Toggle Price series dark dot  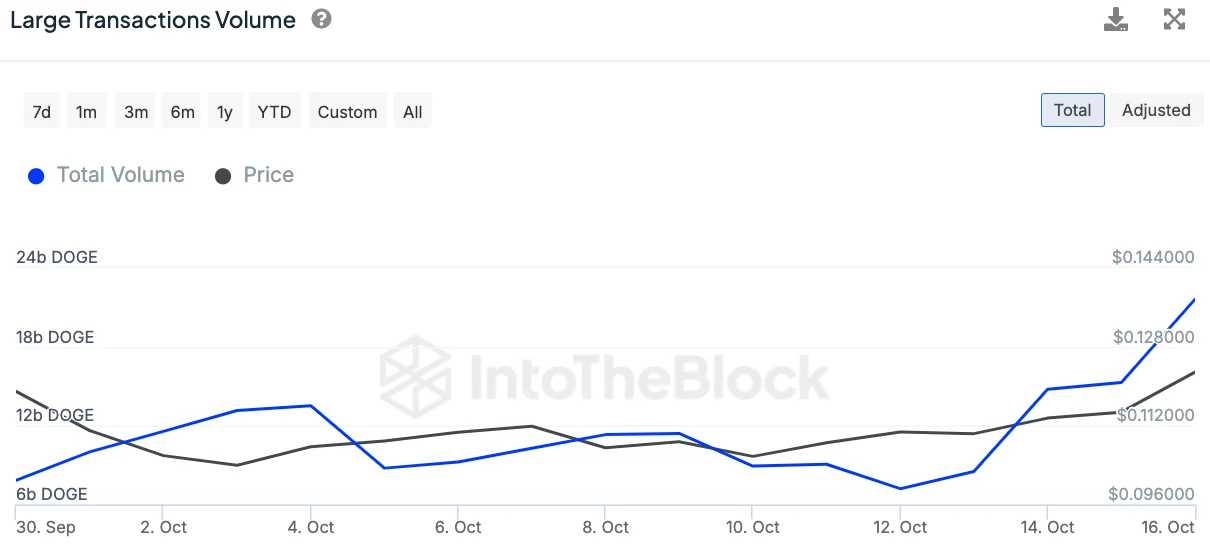223,176
